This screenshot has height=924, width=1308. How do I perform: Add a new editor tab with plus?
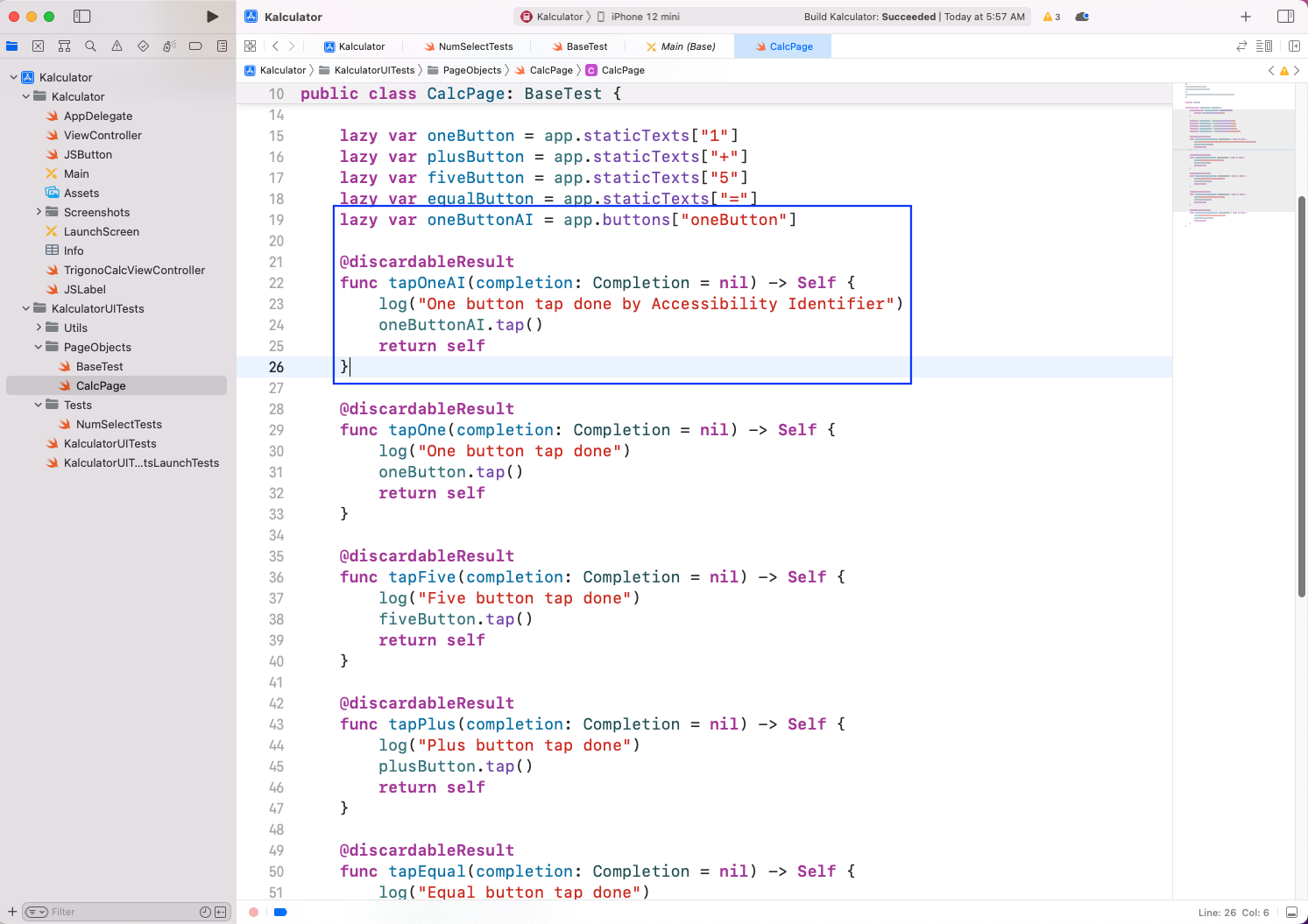1246,17
